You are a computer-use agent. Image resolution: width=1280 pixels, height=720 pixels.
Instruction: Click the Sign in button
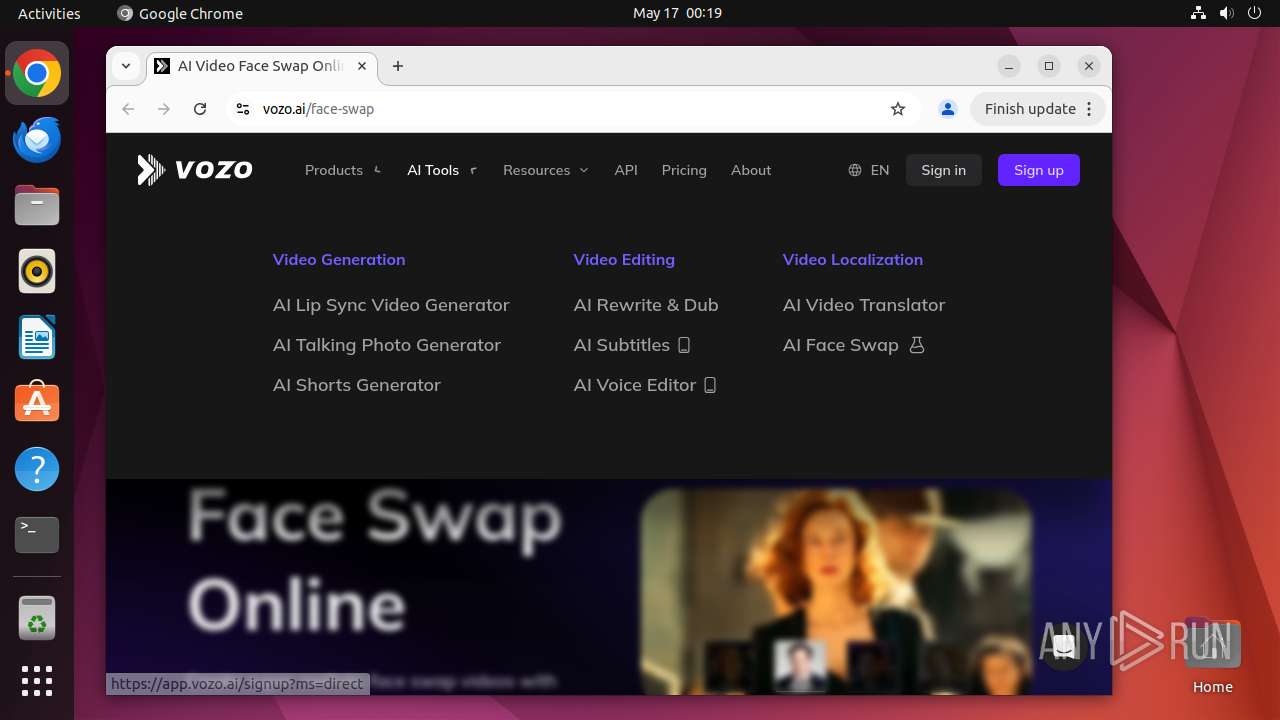tap(944, 170)
